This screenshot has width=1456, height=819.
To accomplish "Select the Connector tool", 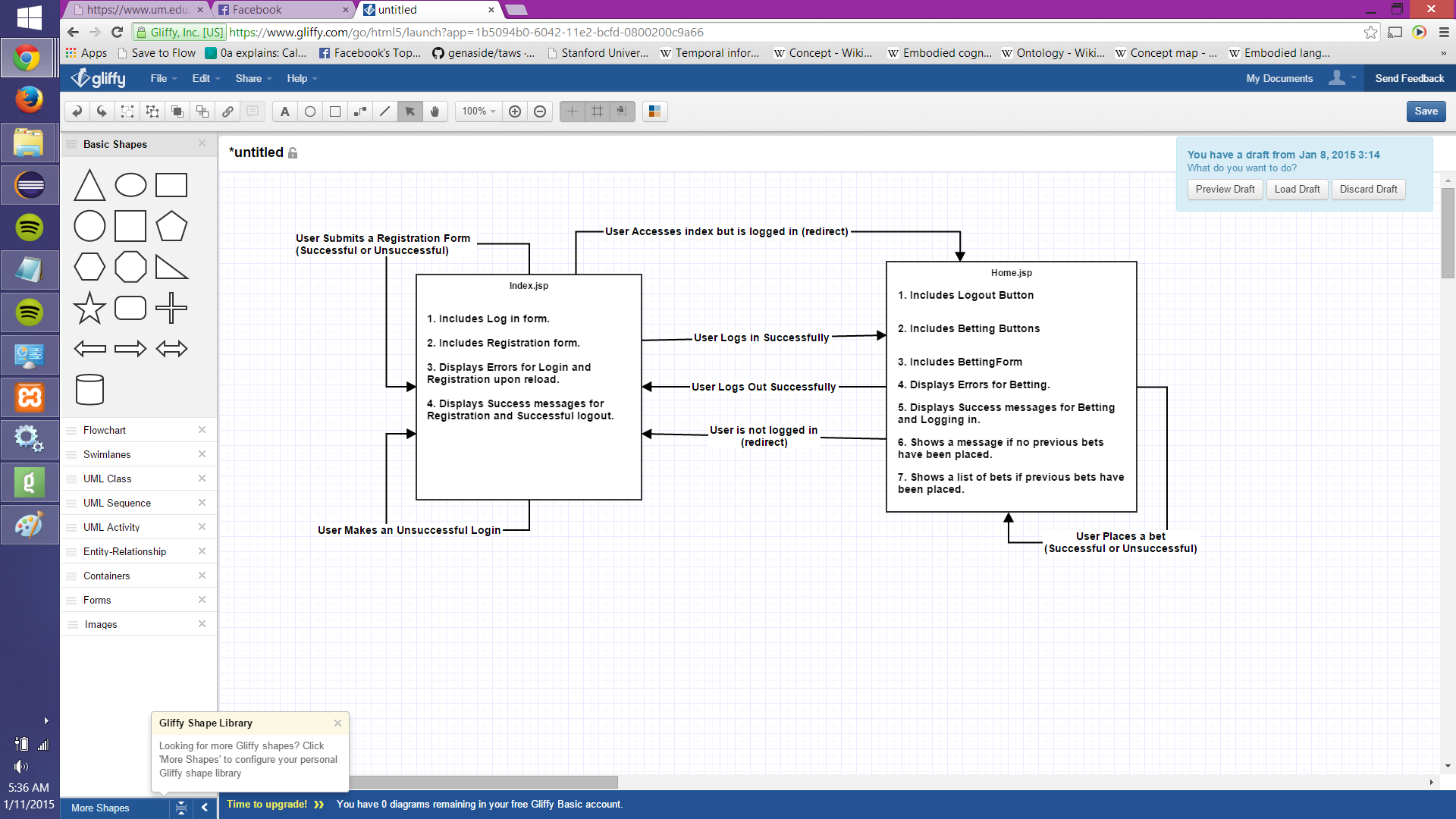I will click(x=360, y=111).
